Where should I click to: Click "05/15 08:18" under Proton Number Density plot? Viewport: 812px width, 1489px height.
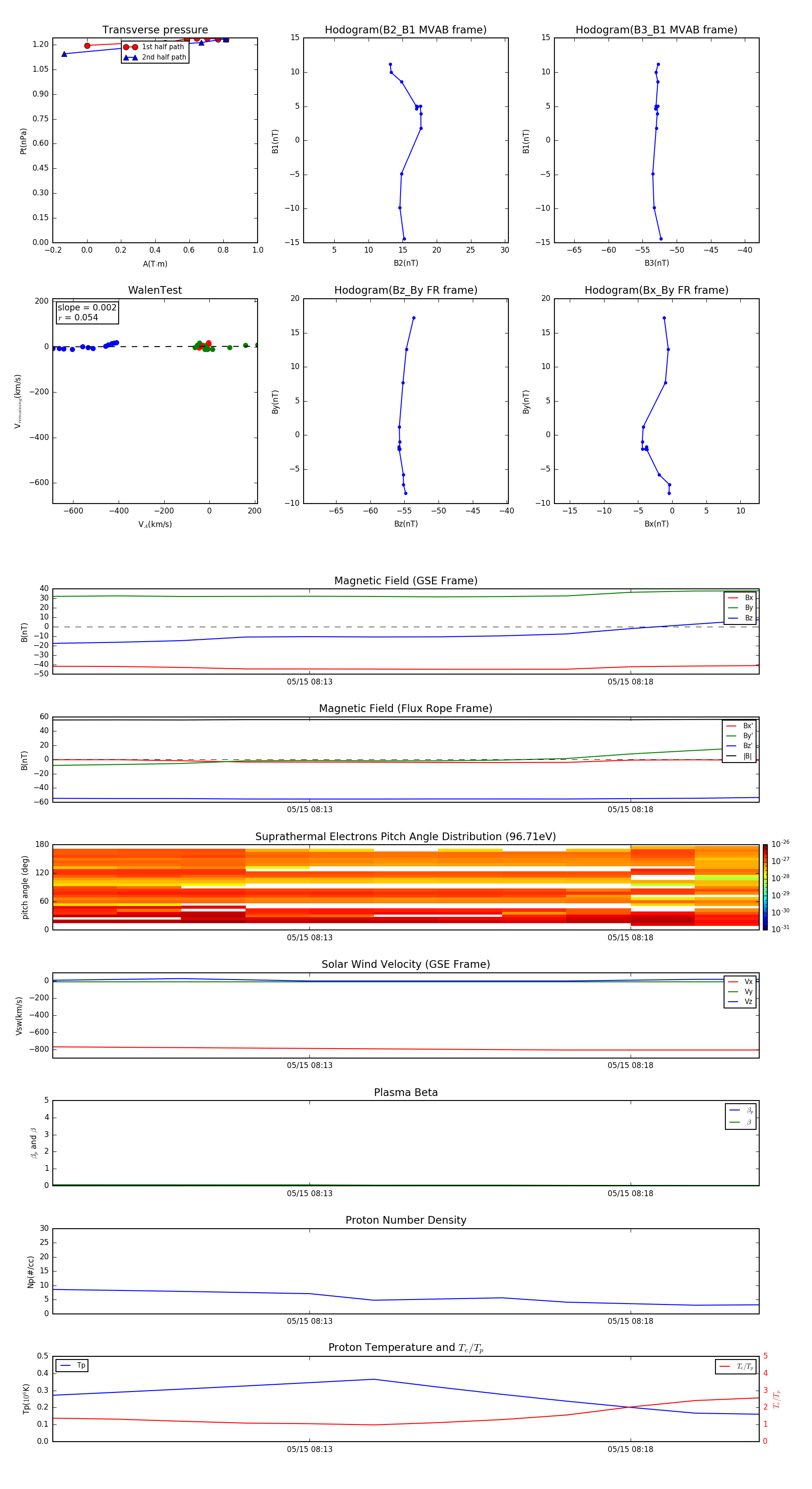(x=631, y=1321)
